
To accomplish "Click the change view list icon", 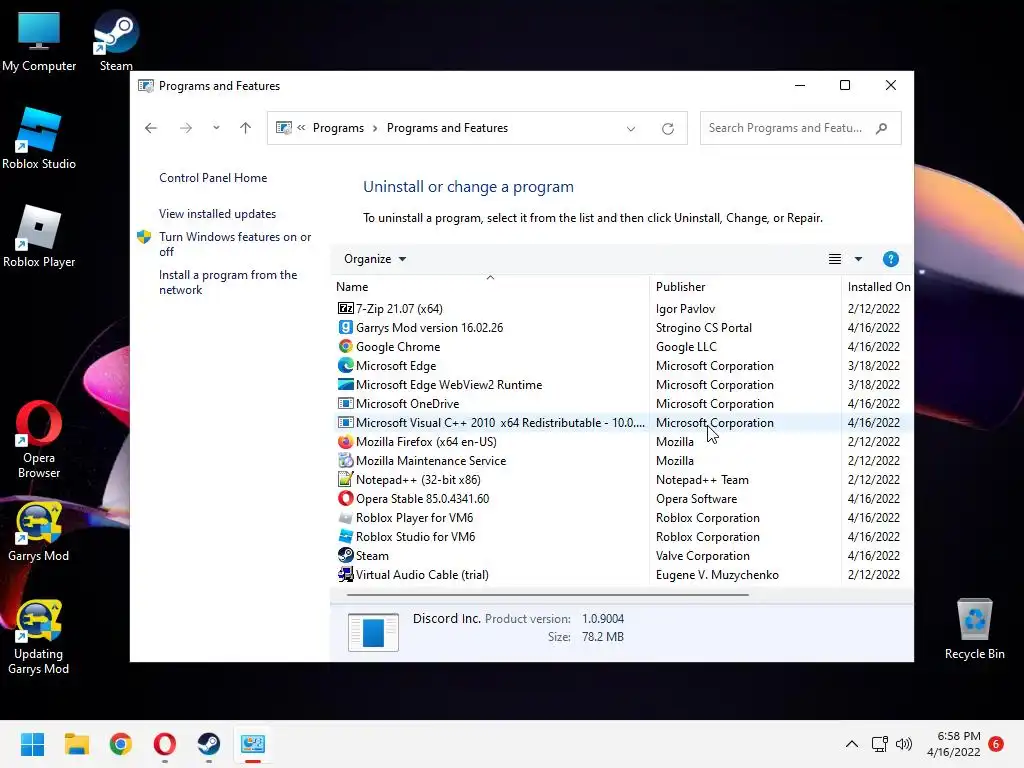I will pos(835,259).
